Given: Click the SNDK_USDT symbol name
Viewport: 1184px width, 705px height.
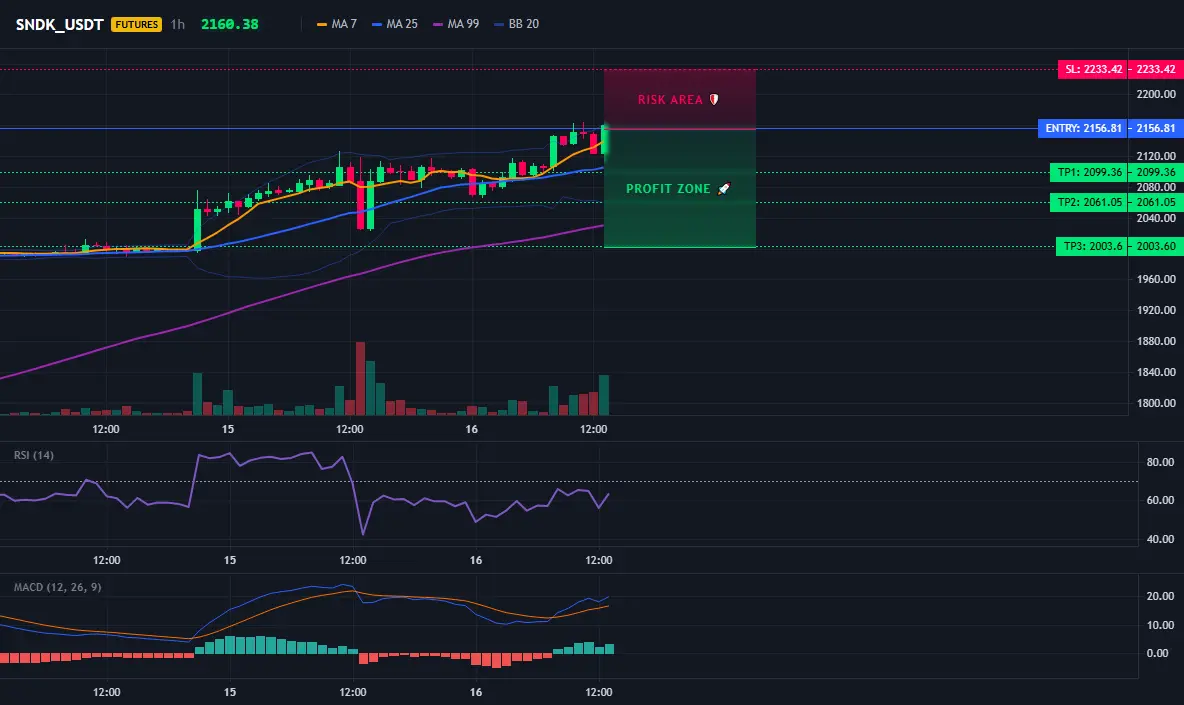Looking at the screenshot, I should click(x=59, y=24).
